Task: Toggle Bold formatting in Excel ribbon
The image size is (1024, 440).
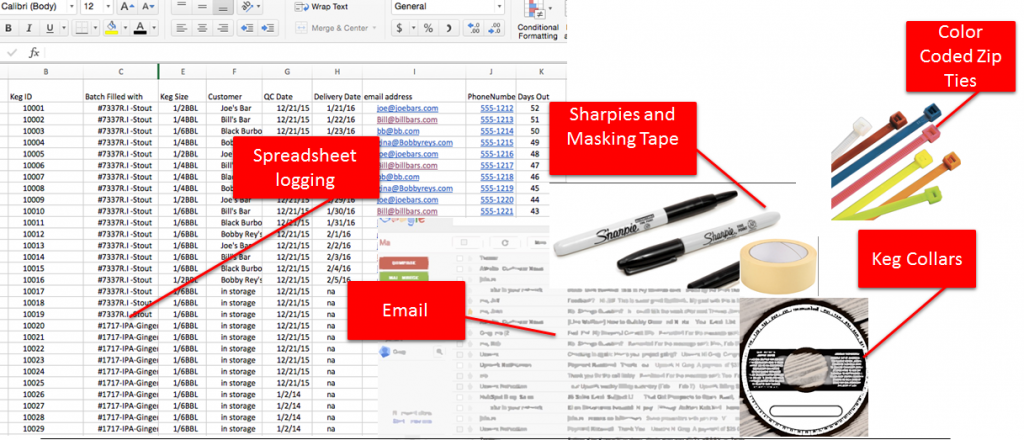Action: click(8, 28)
